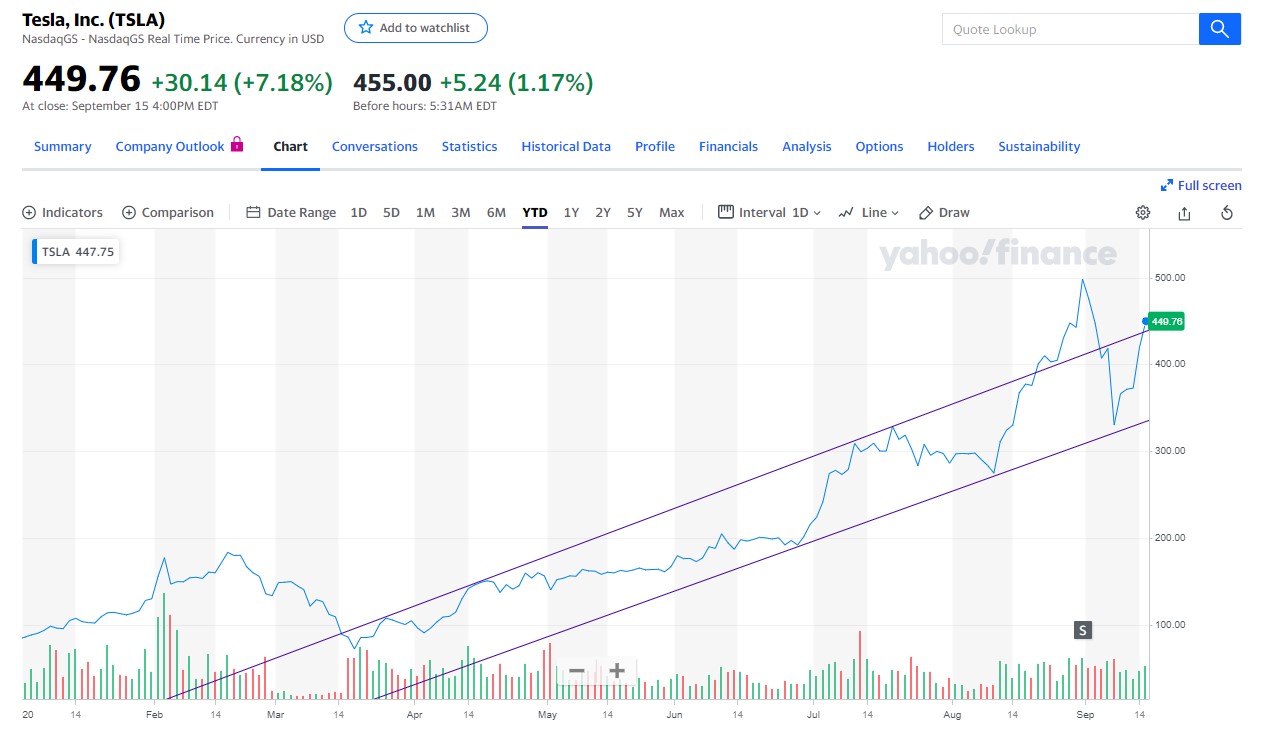This screenshot has width=1278, height=733.
Task: Select the 5D range
Action: coord(392,213)
